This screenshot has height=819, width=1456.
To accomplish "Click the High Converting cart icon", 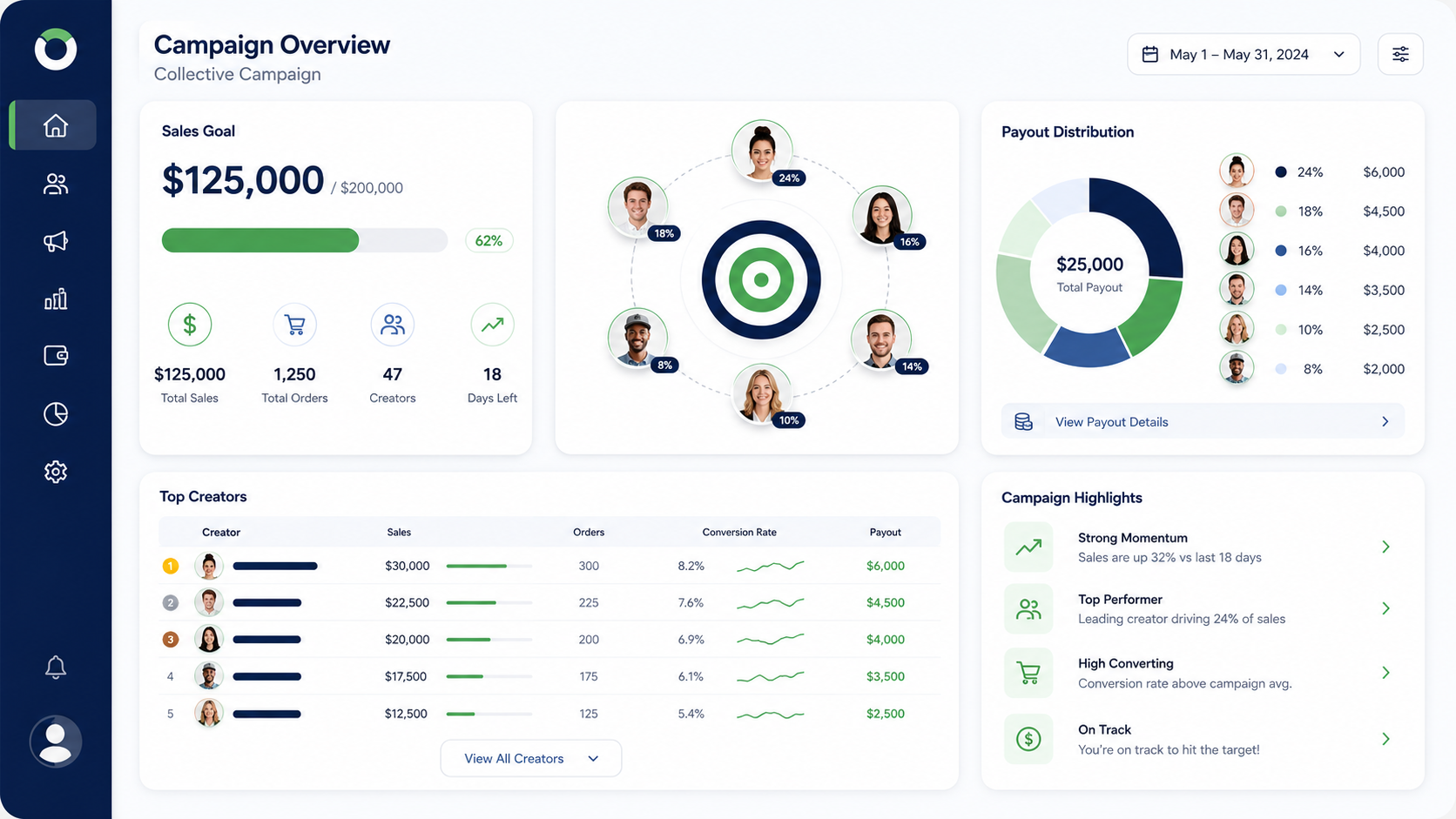I will [x=1028, y=673].
